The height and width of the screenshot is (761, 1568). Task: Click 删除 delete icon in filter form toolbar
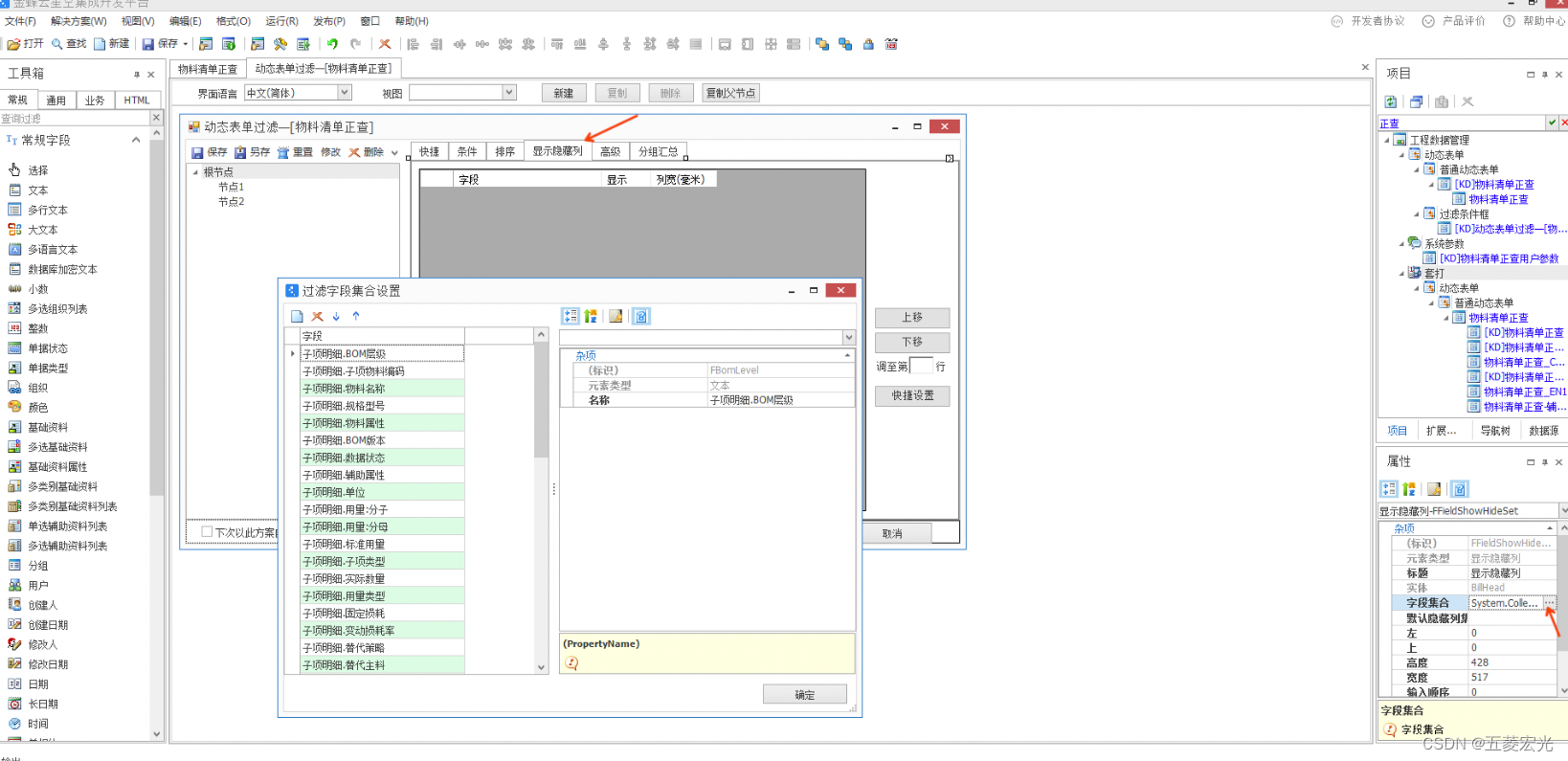(x=354, y=152)
